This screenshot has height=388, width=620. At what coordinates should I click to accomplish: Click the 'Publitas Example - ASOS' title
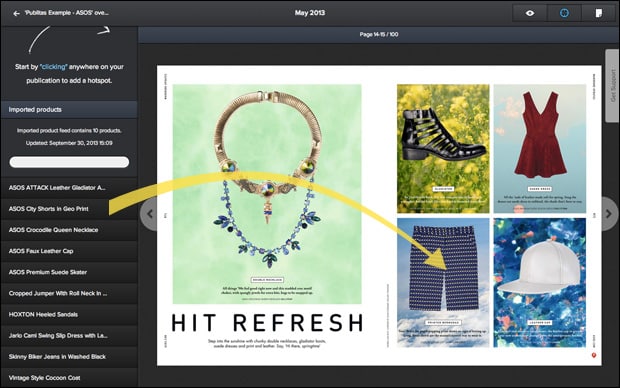click(66, 13)
